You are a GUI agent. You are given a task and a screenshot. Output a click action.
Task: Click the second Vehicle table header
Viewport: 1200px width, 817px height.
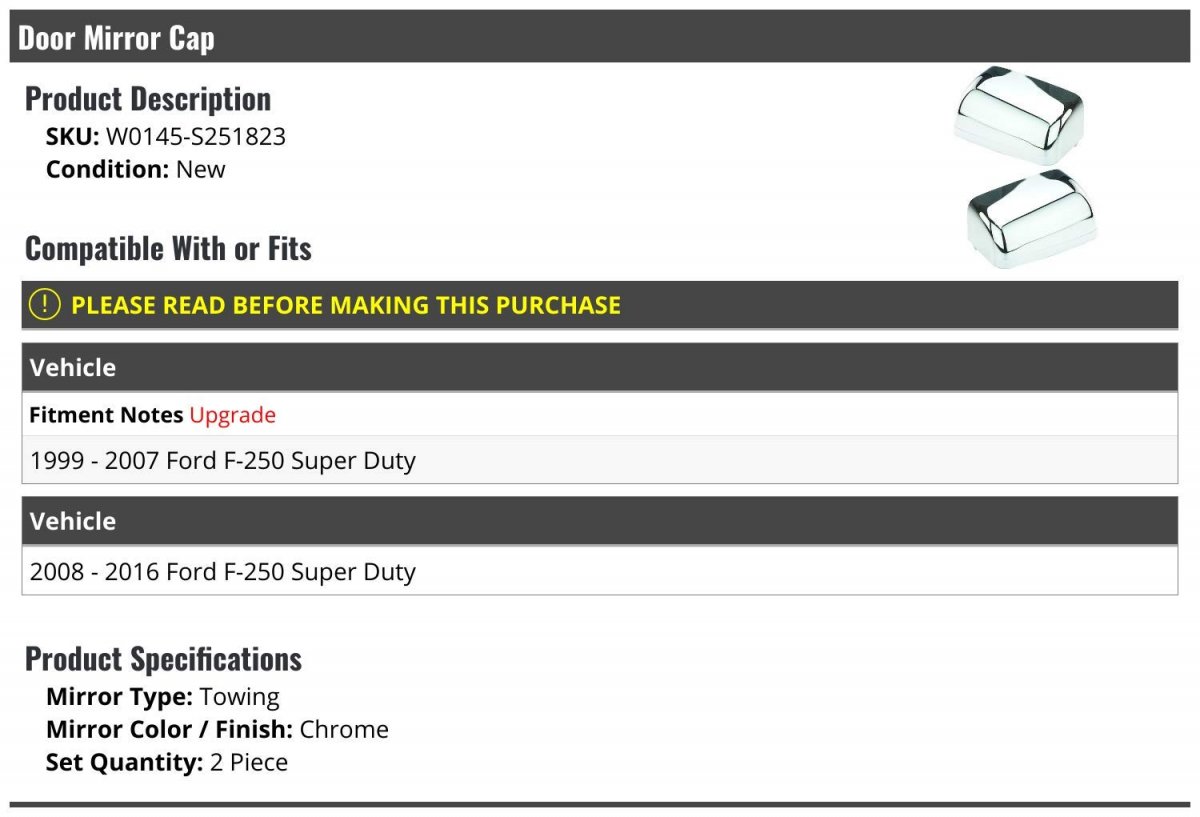(x=600, y=521)
